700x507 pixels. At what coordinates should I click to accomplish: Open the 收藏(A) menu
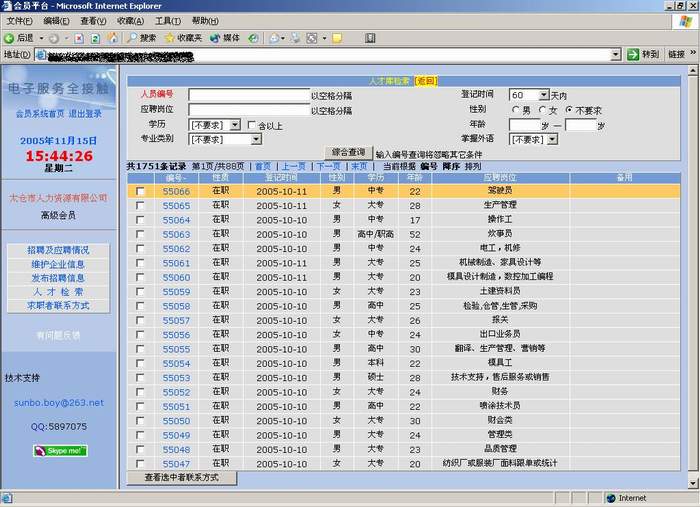[130, 20]
